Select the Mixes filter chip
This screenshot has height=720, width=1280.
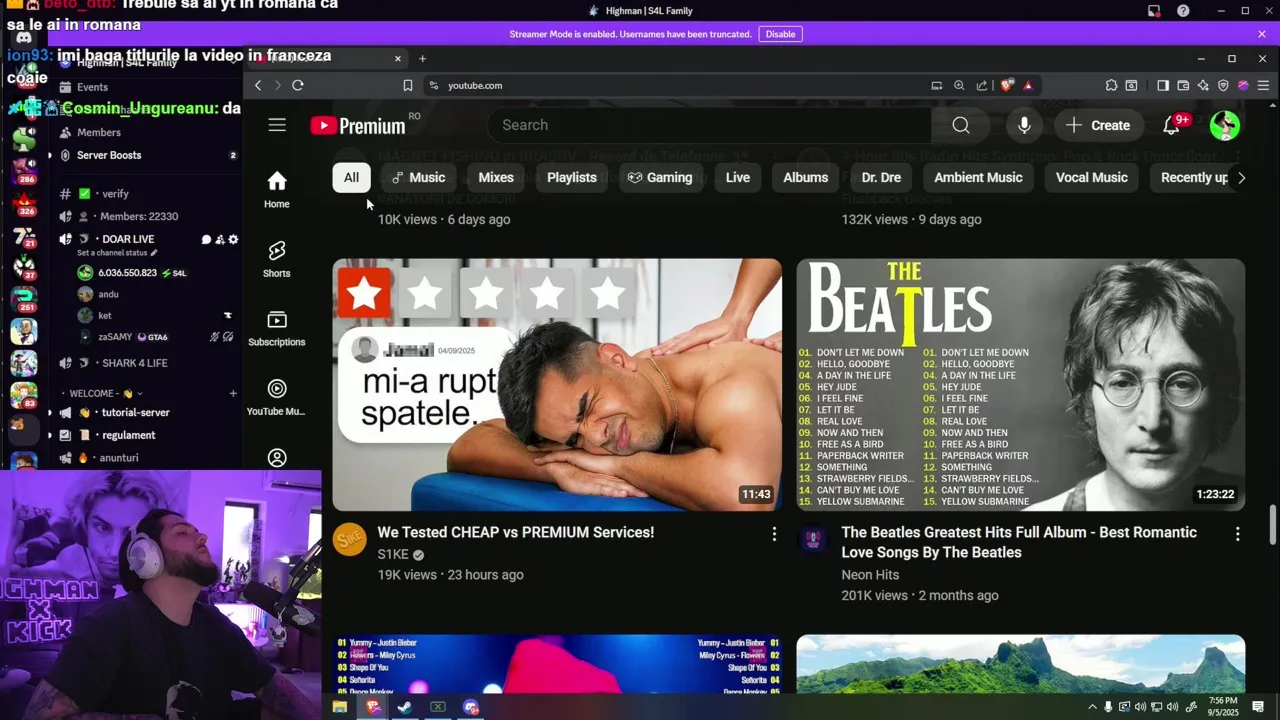click(x=496, y=178)
